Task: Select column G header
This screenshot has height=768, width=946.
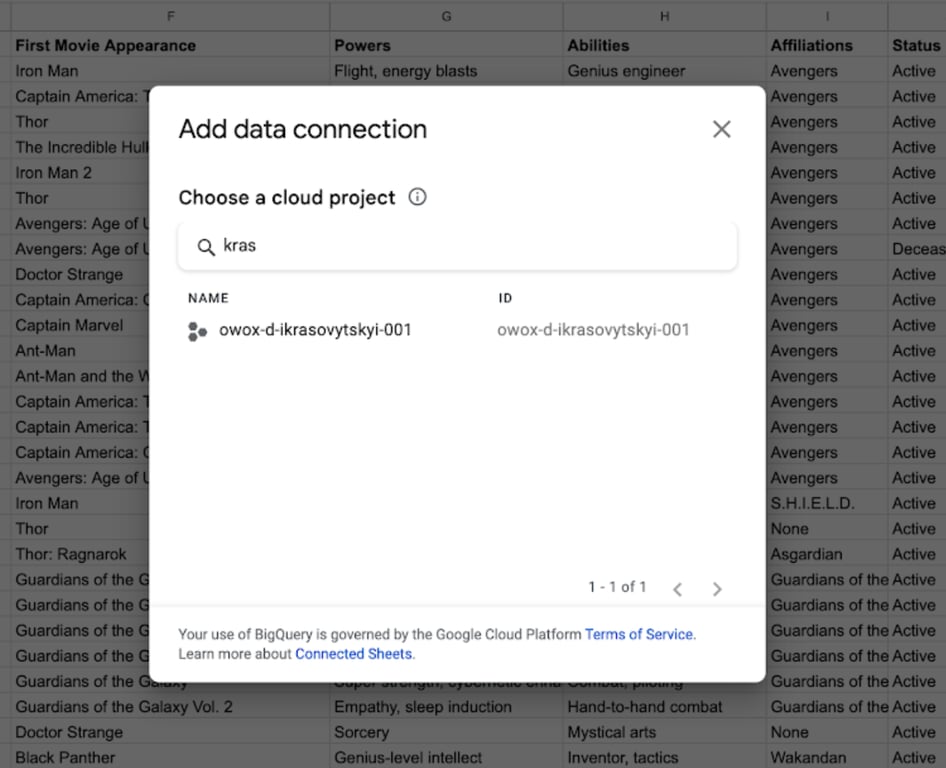Action: (x=446, y=16)
